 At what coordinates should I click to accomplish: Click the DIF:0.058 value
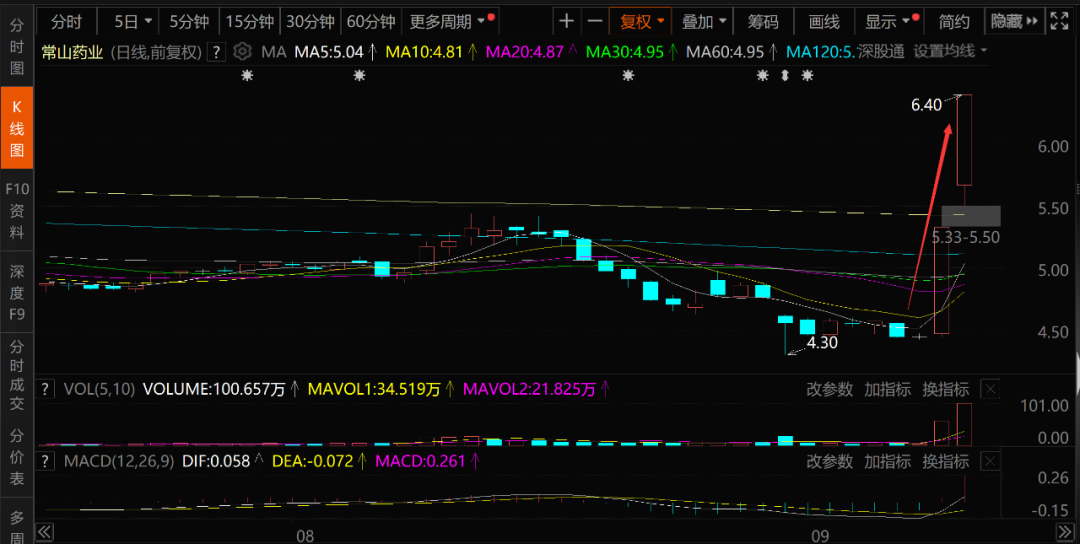(216, 461)
